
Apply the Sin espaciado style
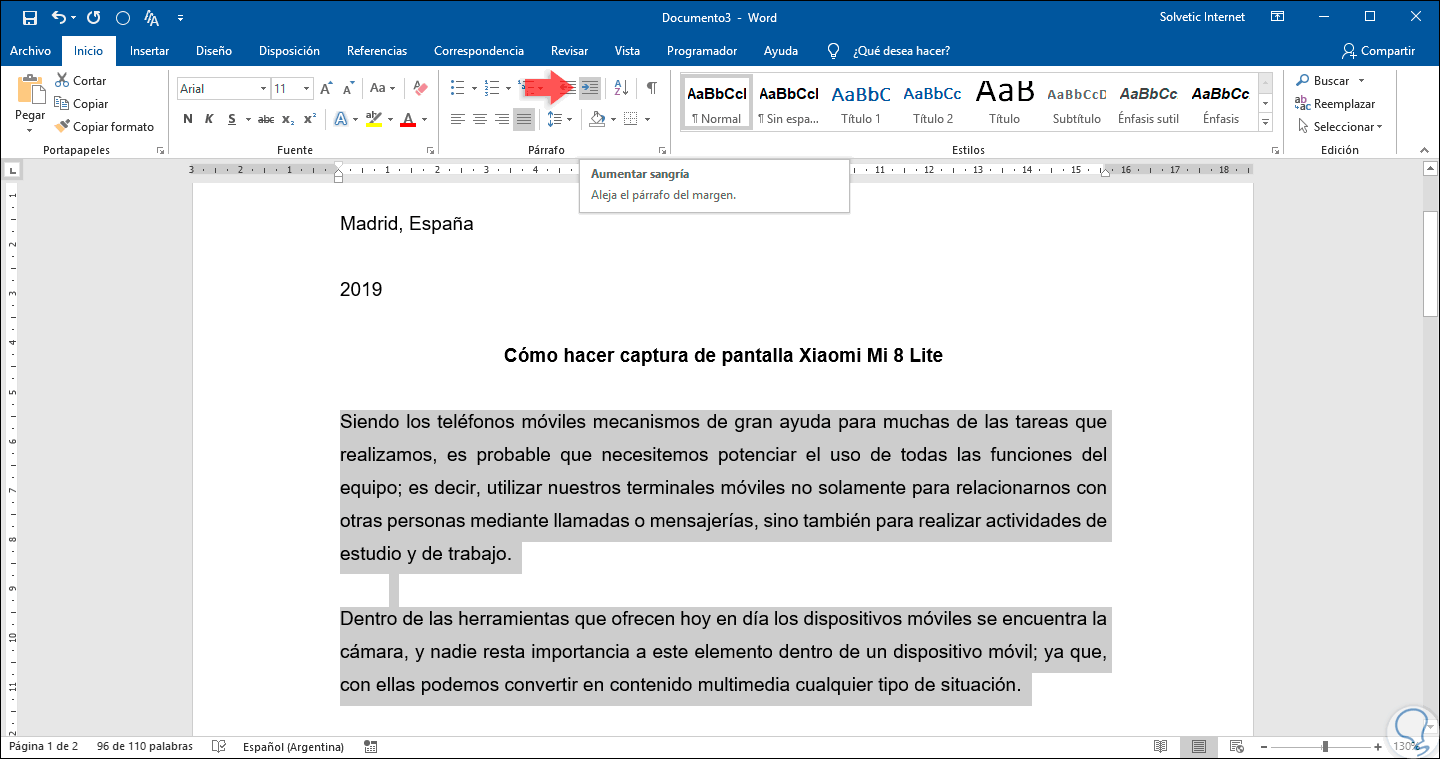pyautogui.click(x=789, y=102)
